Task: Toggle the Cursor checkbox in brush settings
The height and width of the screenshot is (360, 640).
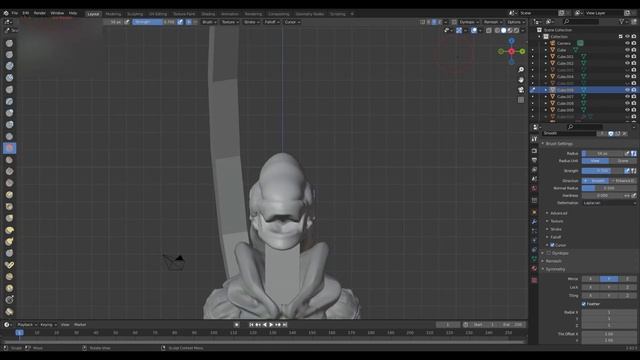Action: click(552, 245)
